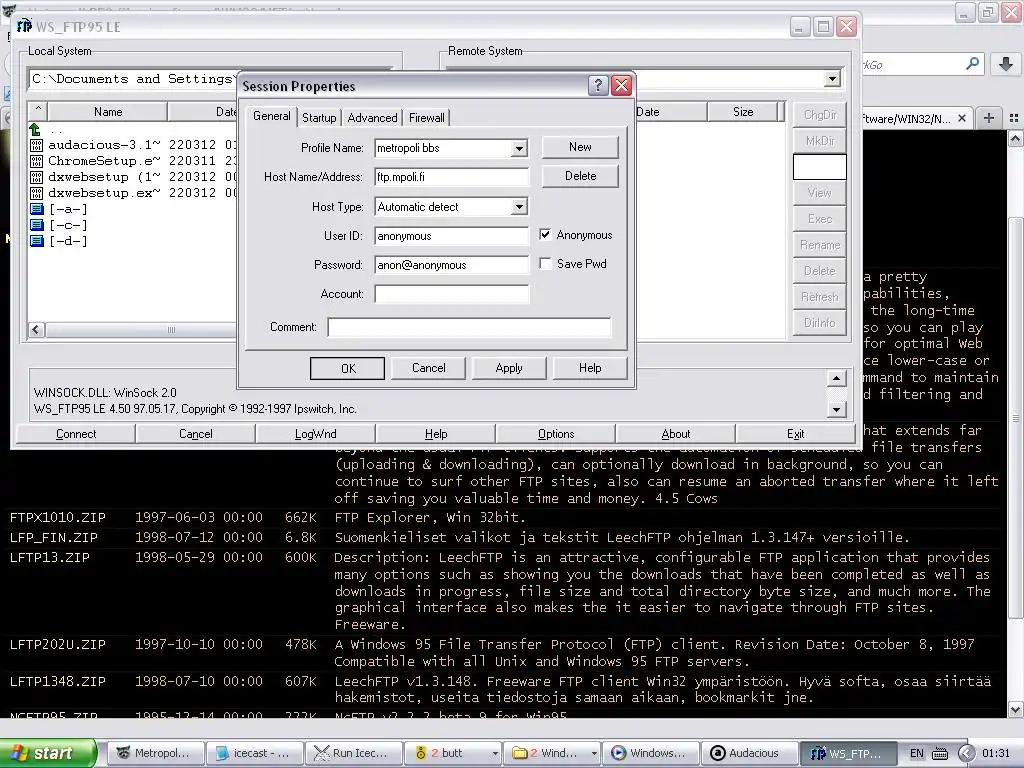Click the browser download arrow icon
1024x768 pixels.
tap(1006, 64)
